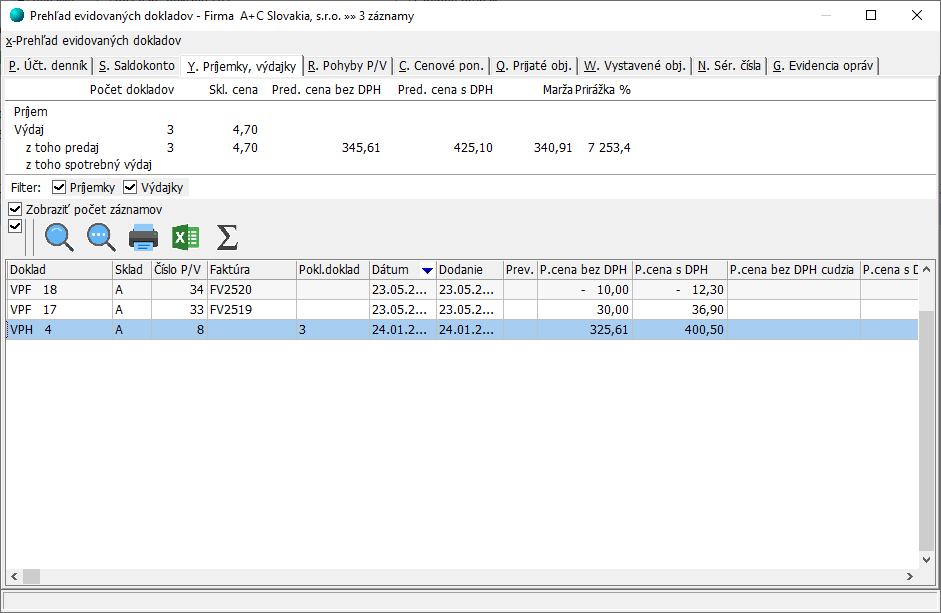941x613 pixels.
Task: Print the document list via printer icon
Action: 144,237
